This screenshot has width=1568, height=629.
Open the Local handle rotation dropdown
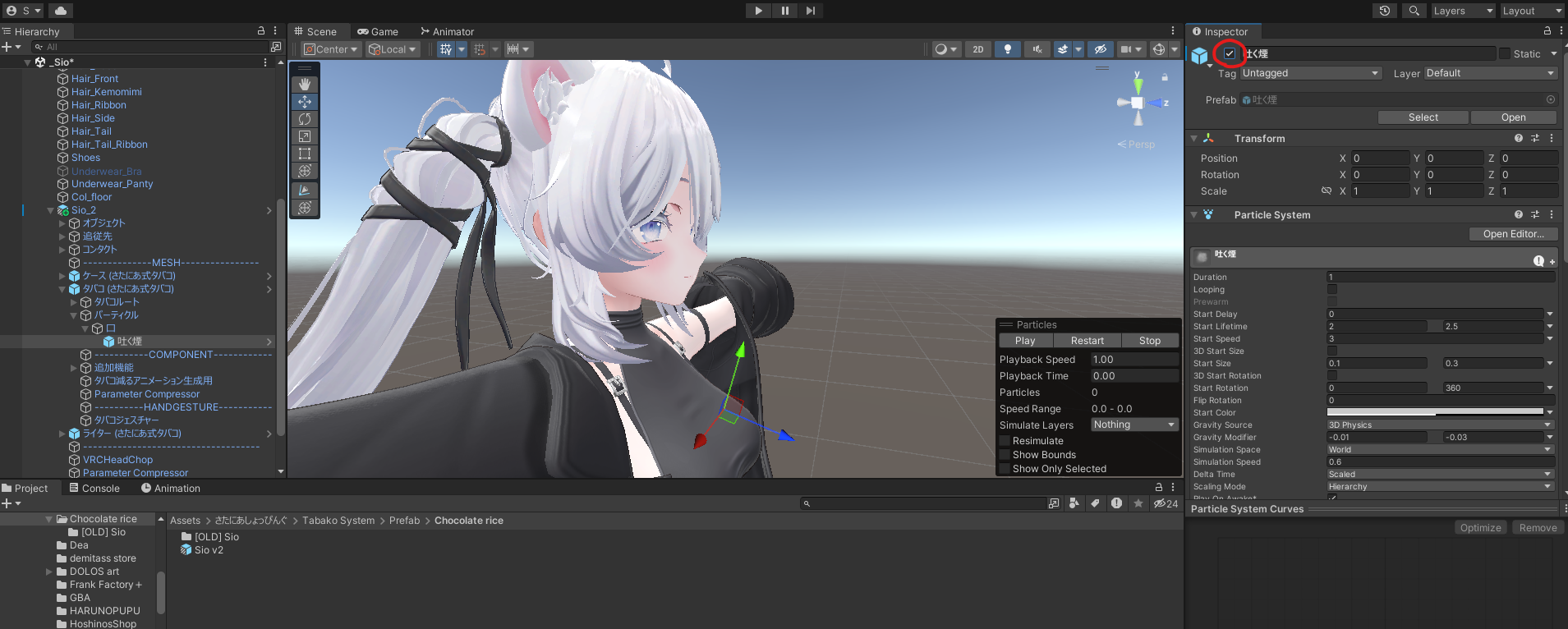pyautogui.click(x=393, y=49)
